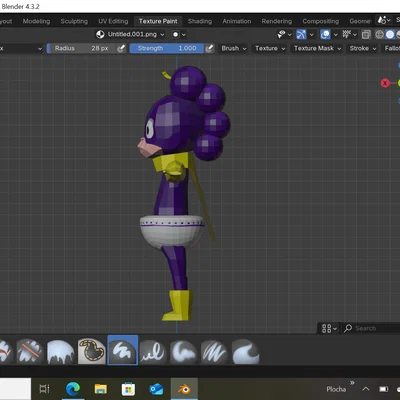This screenshot has height=400, width=400.
Task: Expand the Plocha toolbar double chevron
Action: (352, 383)
